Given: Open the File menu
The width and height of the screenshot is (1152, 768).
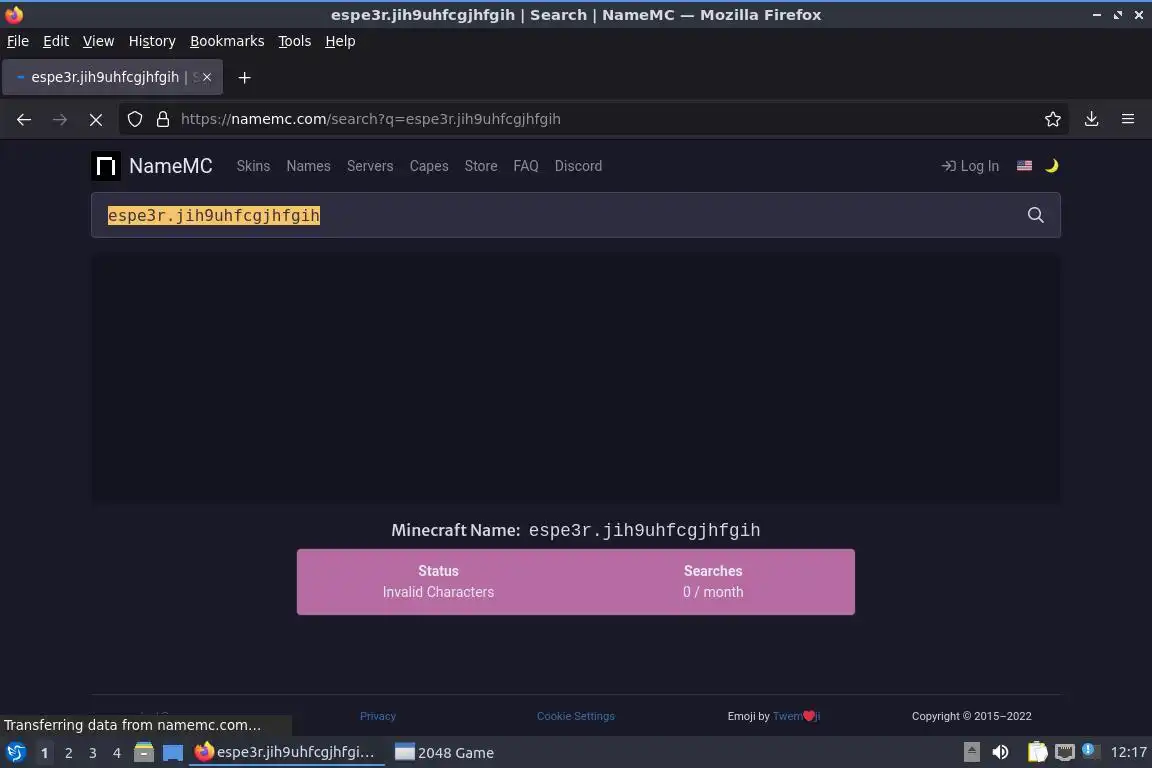Looking at the screenshot, I should pos(18,41).
